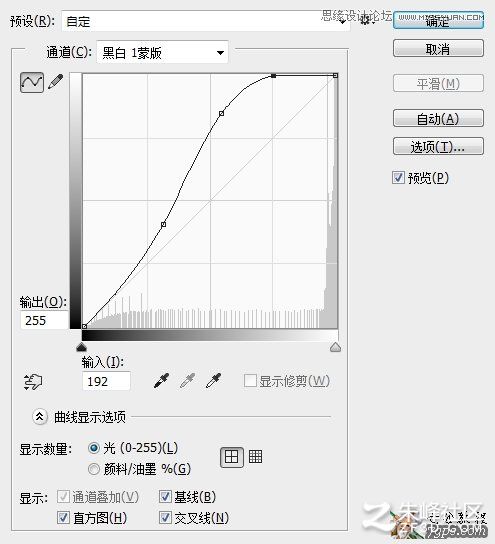Pick the white point eyedropper
This screenshot has height=544, width=495.
213,380
